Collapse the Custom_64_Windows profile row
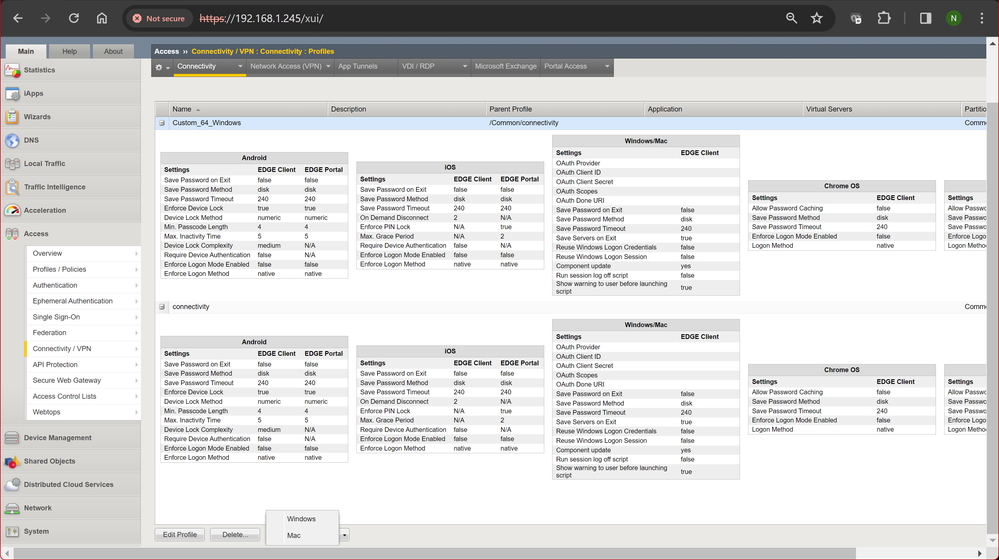999x560 pixels. pyautogui.click(x=162, y=123)
